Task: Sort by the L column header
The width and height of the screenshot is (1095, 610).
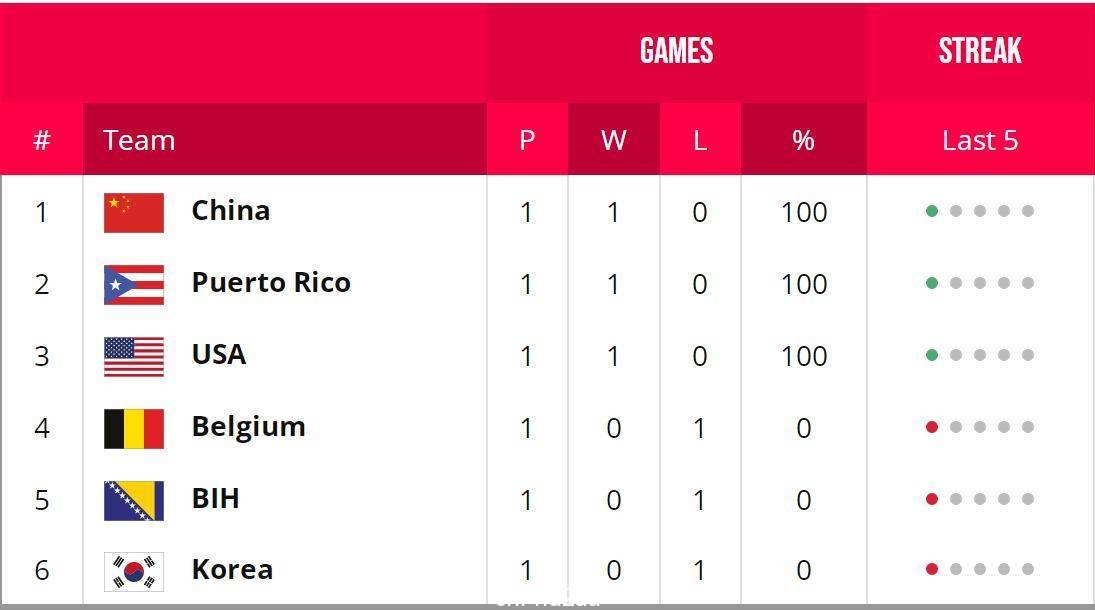Action: click(700, 140)
